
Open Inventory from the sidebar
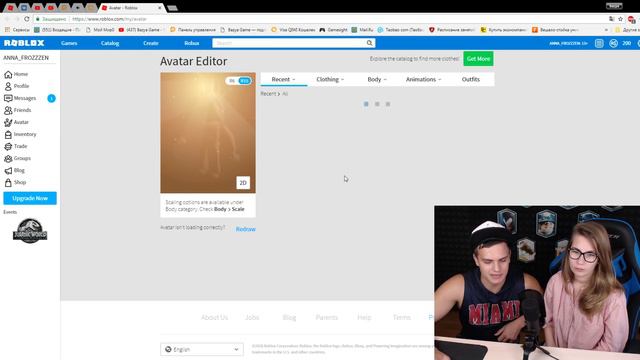(20, 134)
